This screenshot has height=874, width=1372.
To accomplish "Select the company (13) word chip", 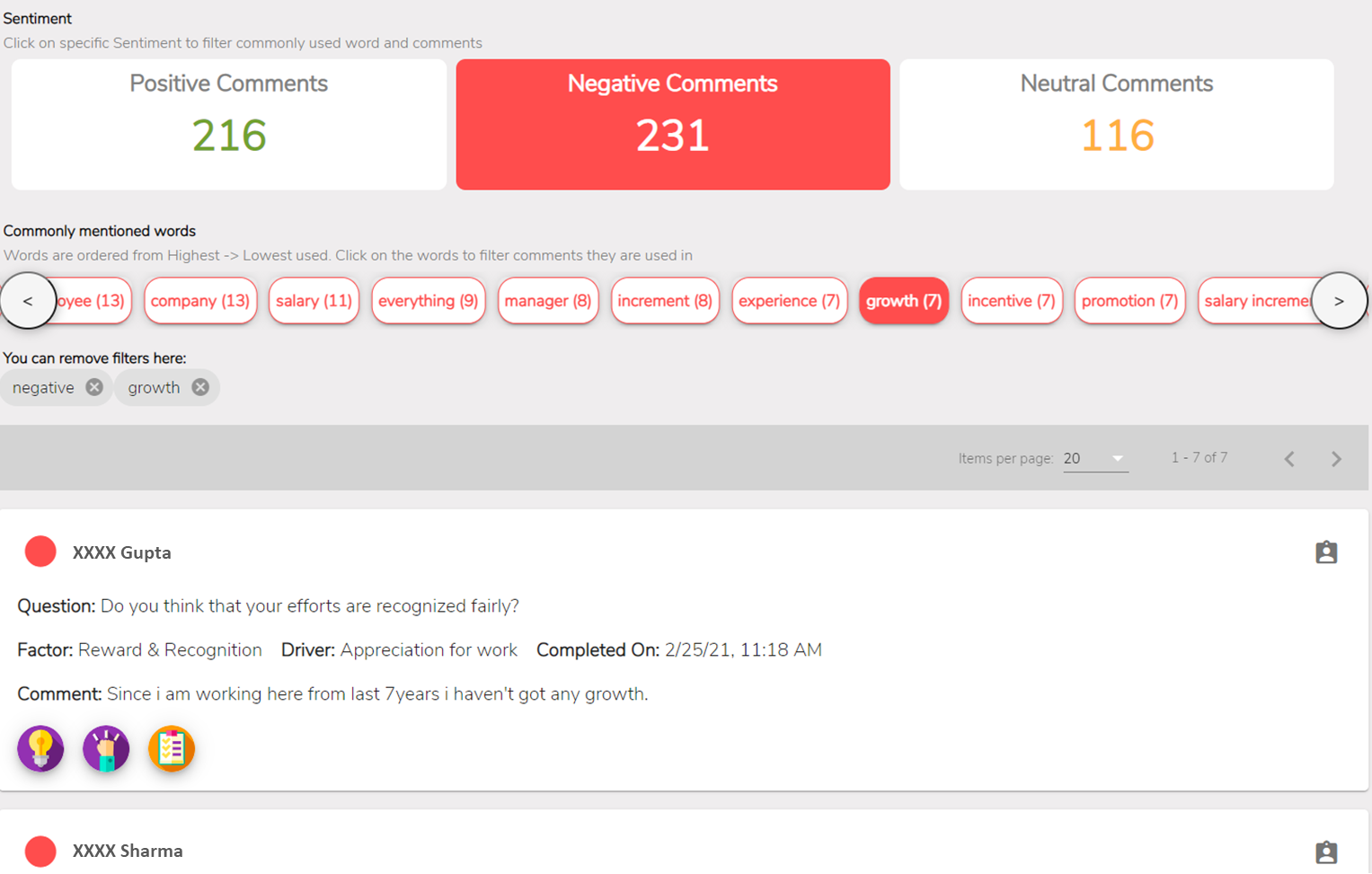I will tap(200, 301).
